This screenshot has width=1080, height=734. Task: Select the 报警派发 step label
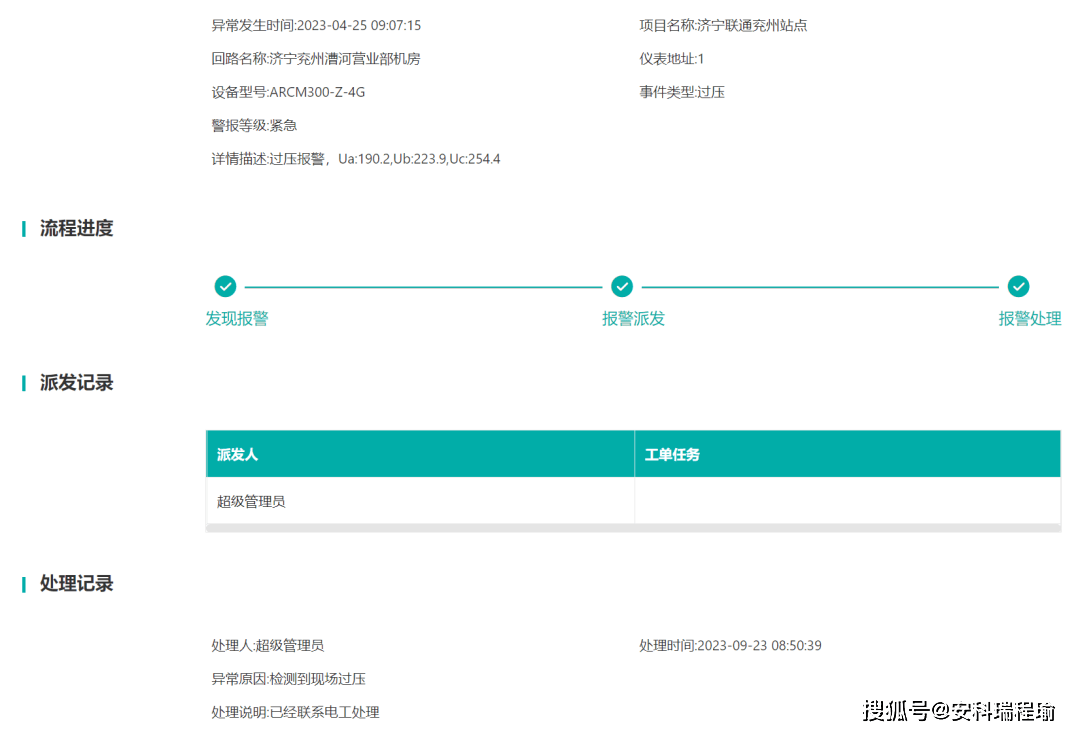point(634,319)
